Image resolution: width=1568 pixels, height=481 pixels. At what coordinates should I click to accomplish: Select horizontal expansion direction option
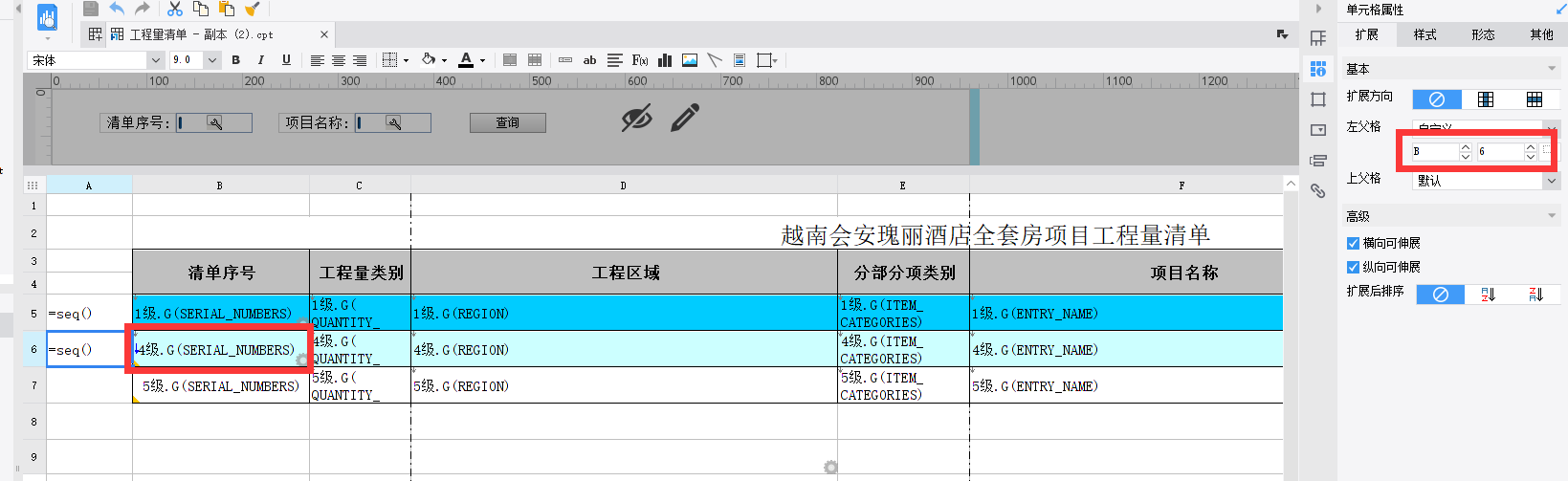tap(1534, 99)
